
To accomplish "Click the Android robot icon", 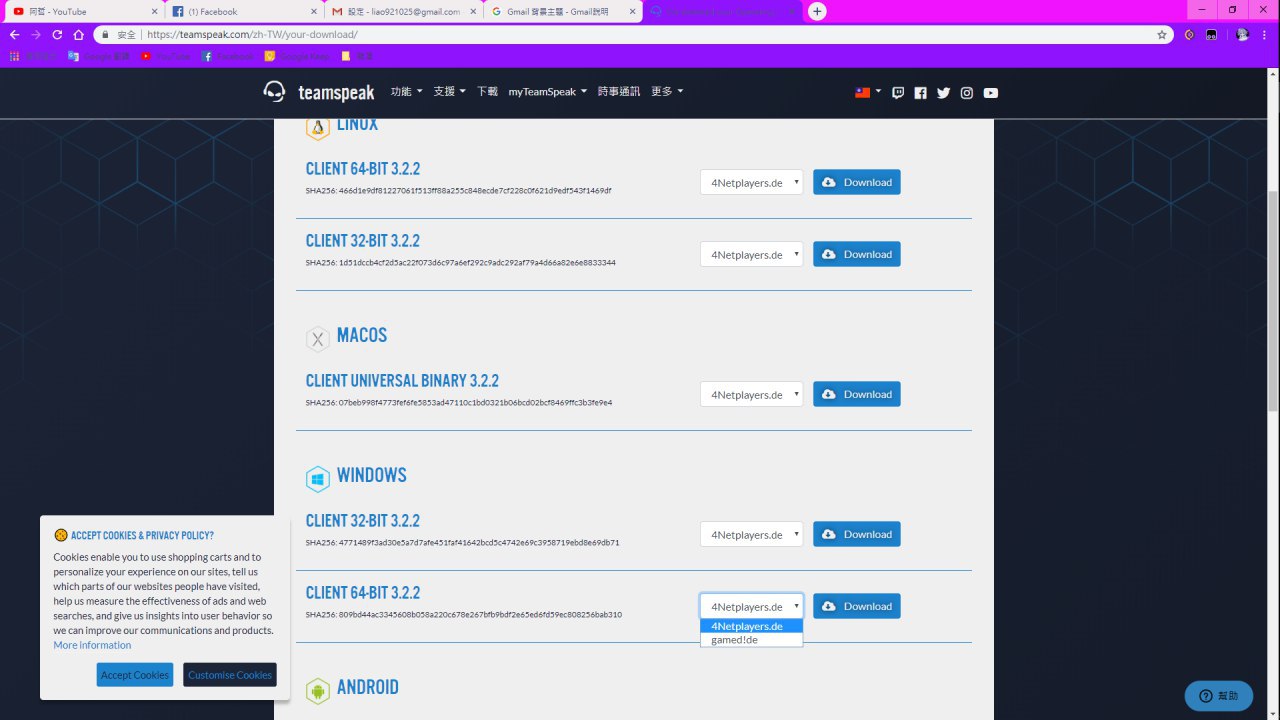I will pyautogui.click(x=317, y=691).
